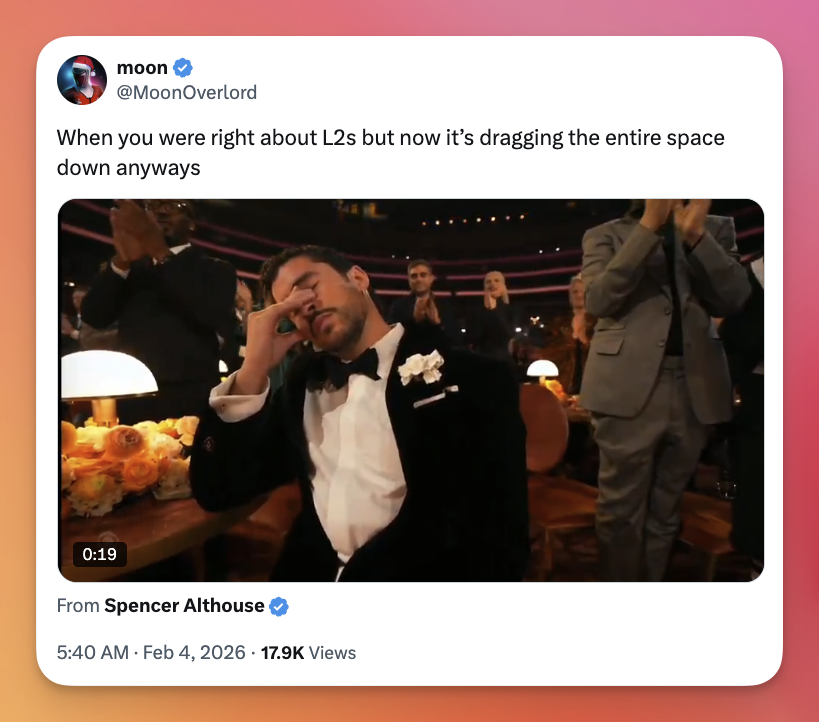
Task: Click the 0:19 video duration badge
Action: pyautogui.click(x=99, y=553)
